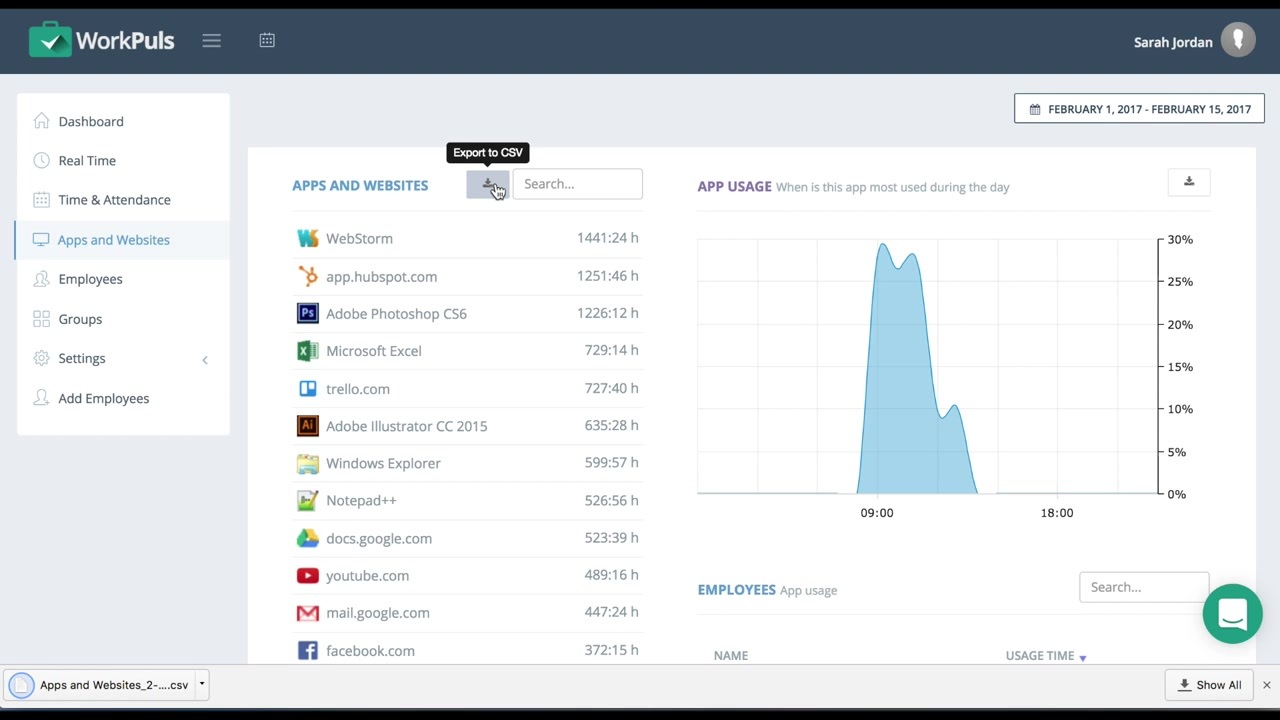This screenshot has height=720, width=1280.
Task: Open download options arrow for CSV
Action: tap(201, 685)
